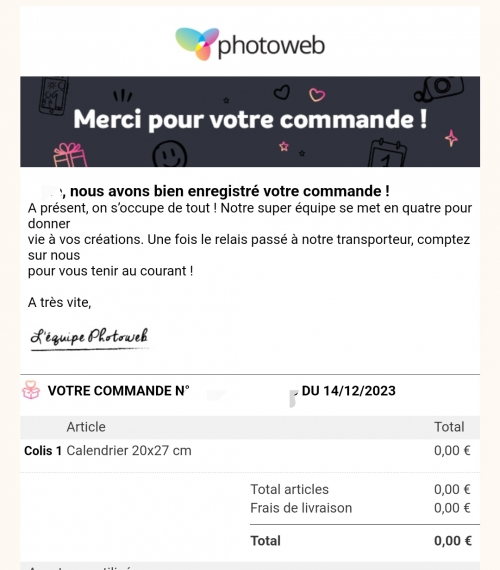Click the Merci pour votre commande banner heading

pyautogui.click(x=250, y=120)
